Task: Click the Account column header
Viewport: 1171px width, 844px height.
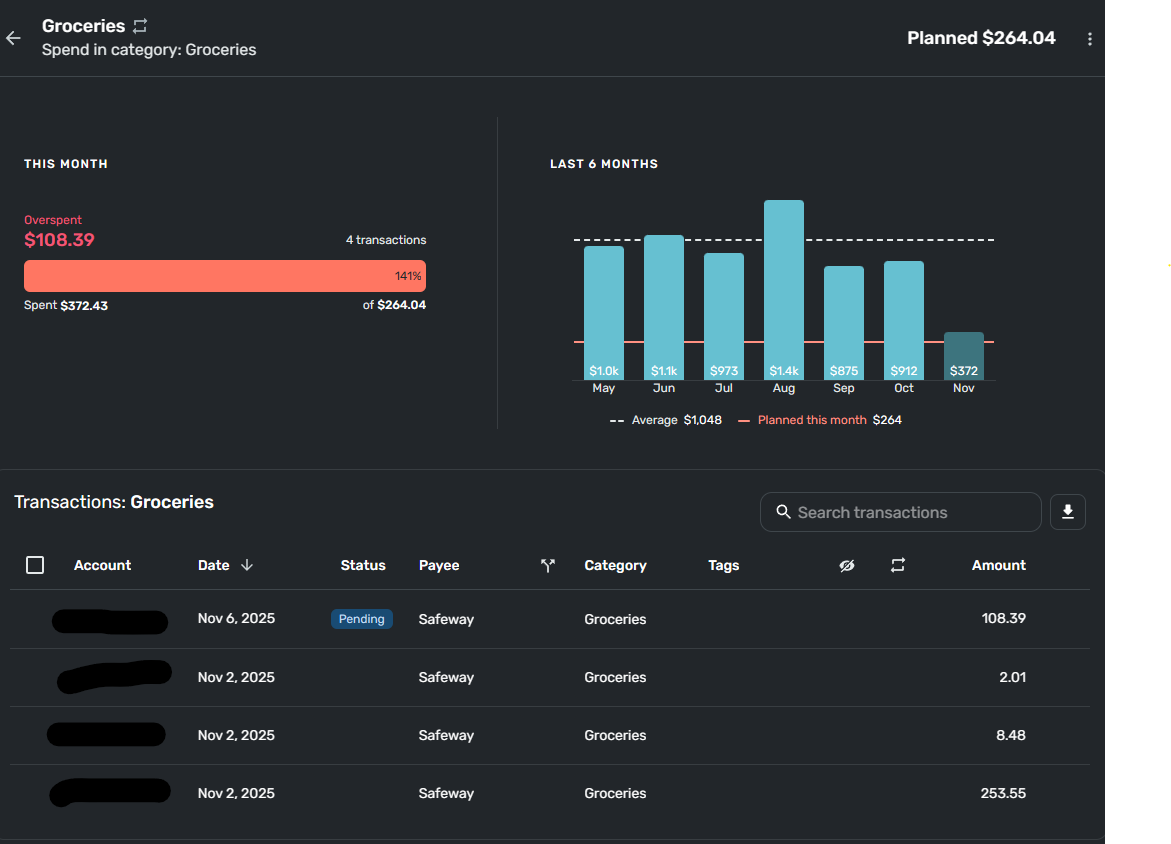Action: (102, 565)
